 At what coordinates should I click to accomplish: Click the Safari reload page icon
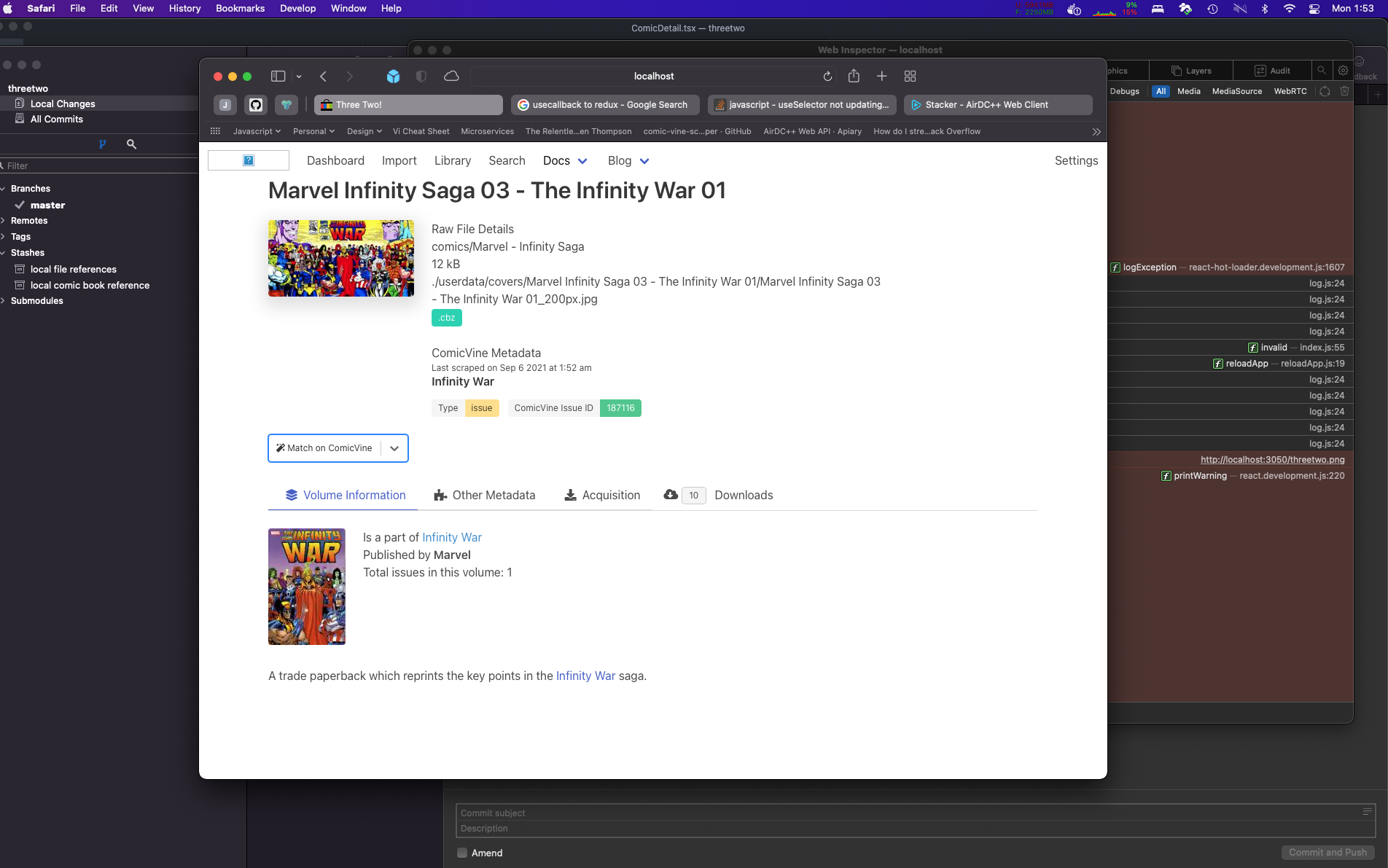pos(827,77)
